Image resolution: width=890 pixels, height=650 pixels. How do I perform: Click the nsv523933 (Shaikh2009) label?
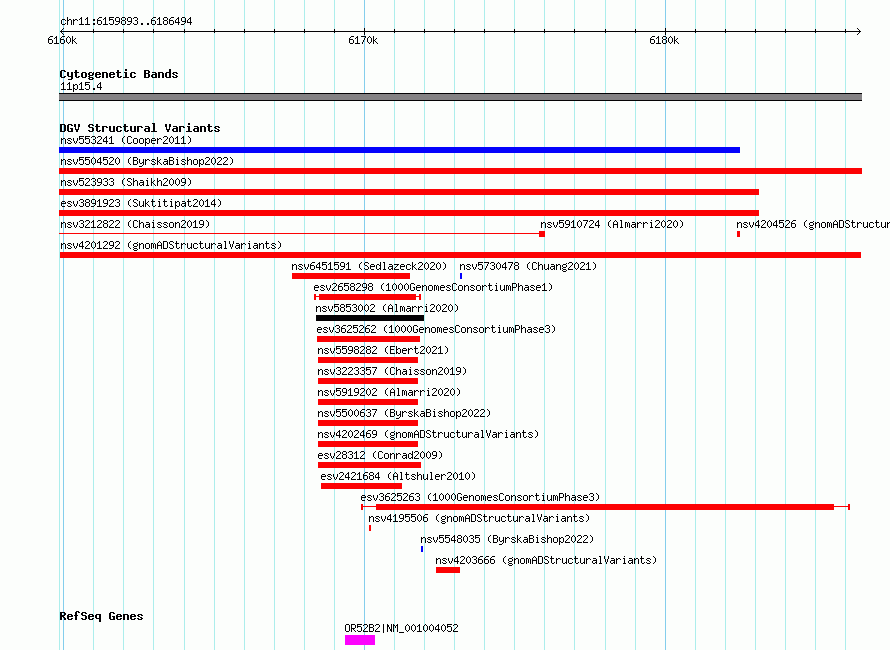(x=126, y=182)
